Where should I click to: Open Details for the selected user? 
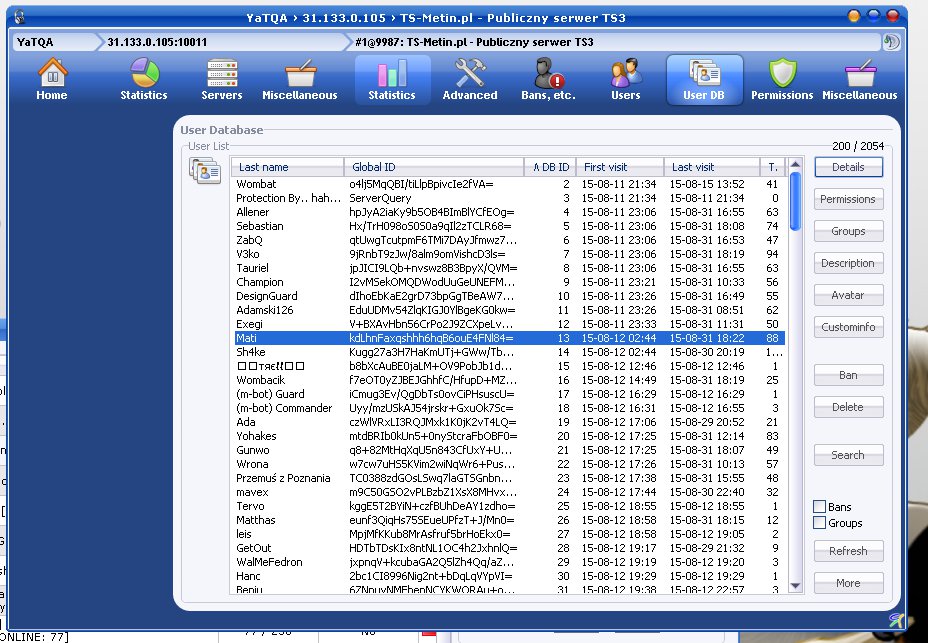849,167
